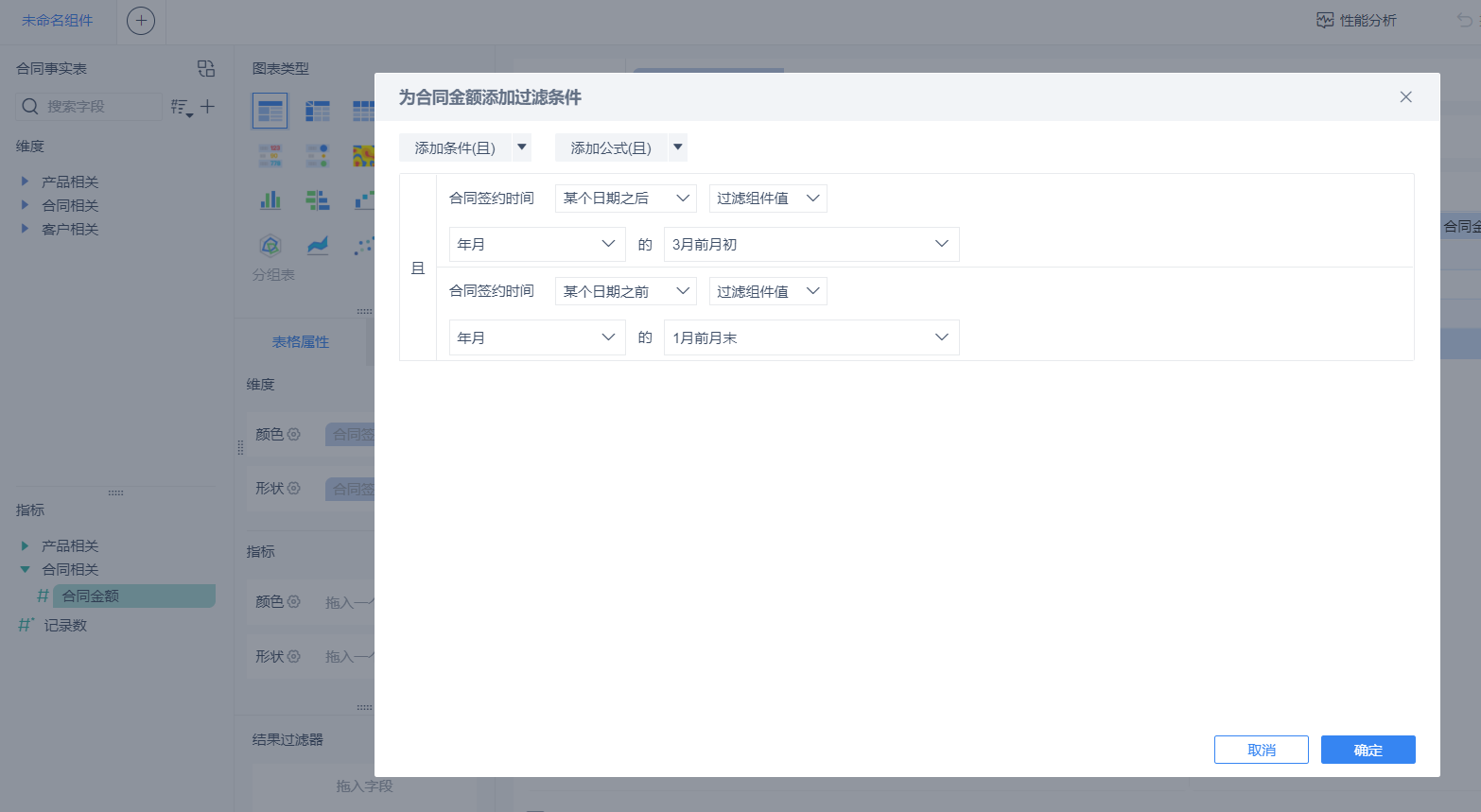The image size is (1481, 812).
Task: Open settings gear for 指标 颜色
Action: (294, 601)
